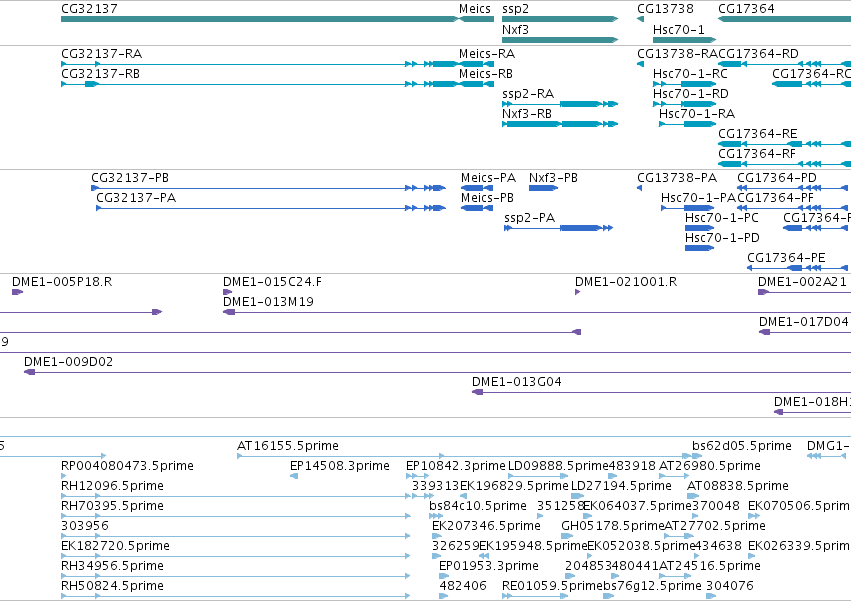The height and width of the screenshot is (601, 851).
Task: Select transcript Hsc70-1-RA
Action: 687,124
